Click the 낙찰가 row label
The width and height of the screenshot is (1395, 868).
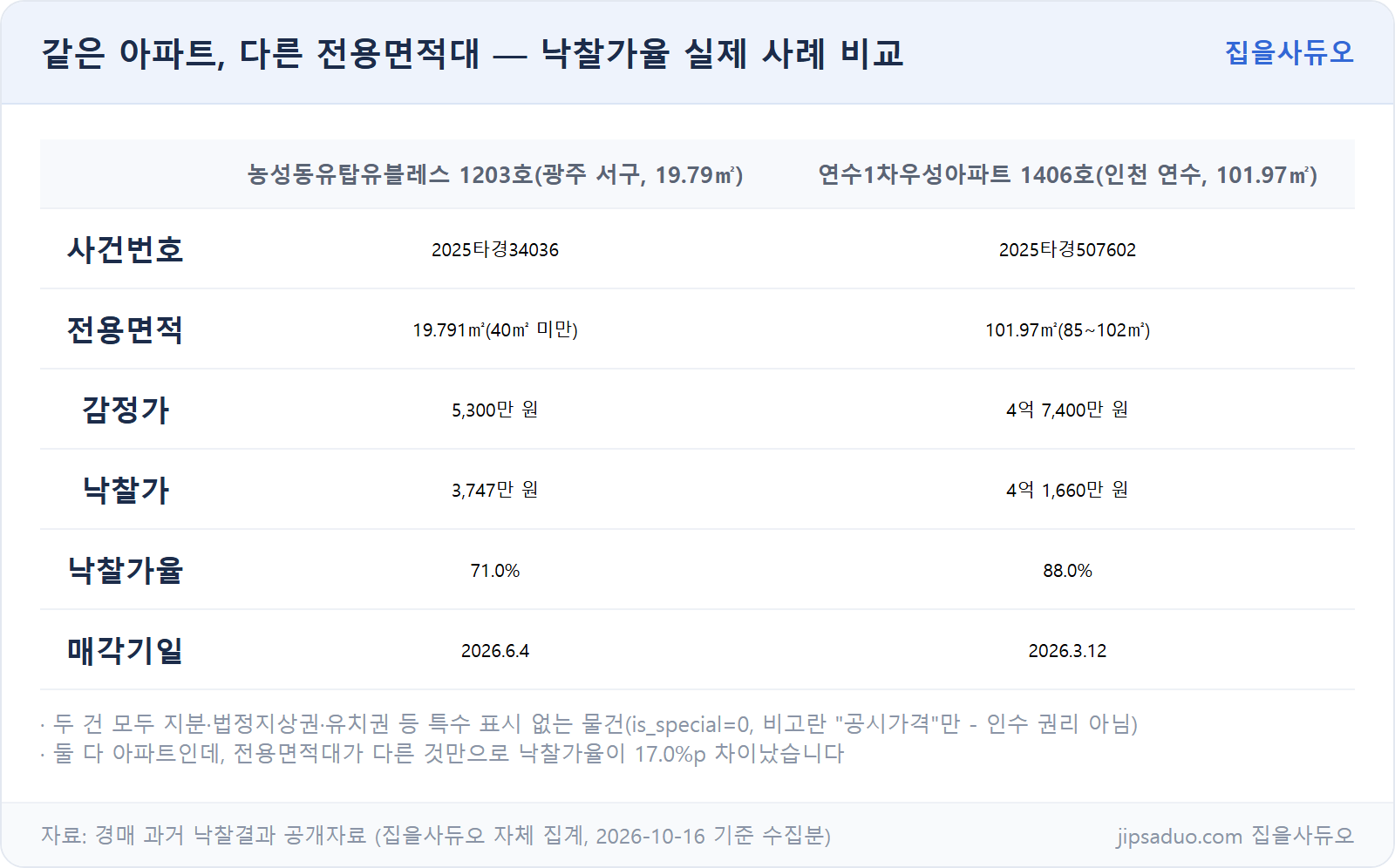pos(126,491)
